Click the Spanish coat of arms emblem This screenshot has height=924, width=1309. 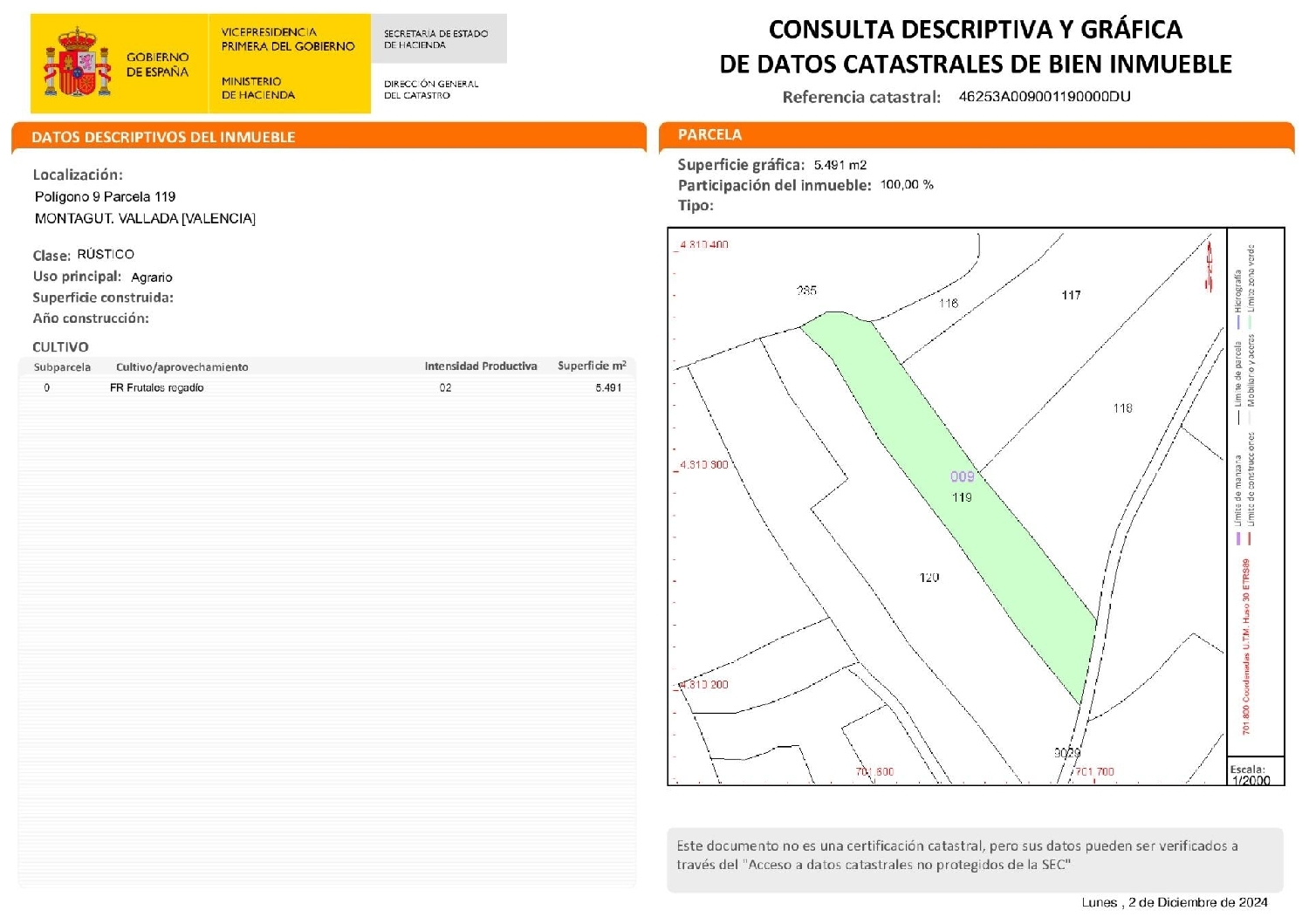click(x=78, y=62)
